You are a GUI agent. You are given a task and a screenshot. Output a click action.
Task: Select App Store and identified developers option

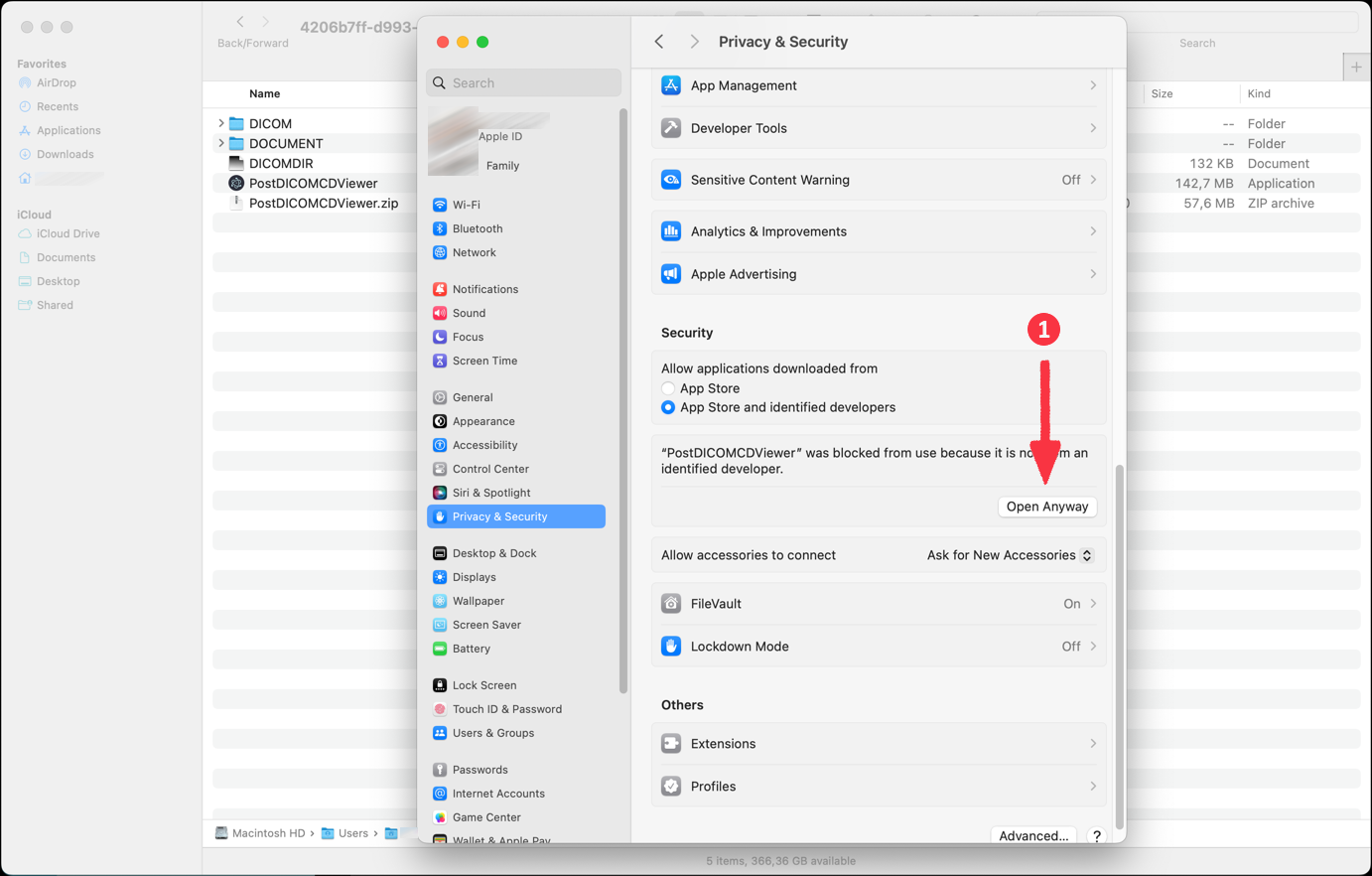(x=667, y=407)
